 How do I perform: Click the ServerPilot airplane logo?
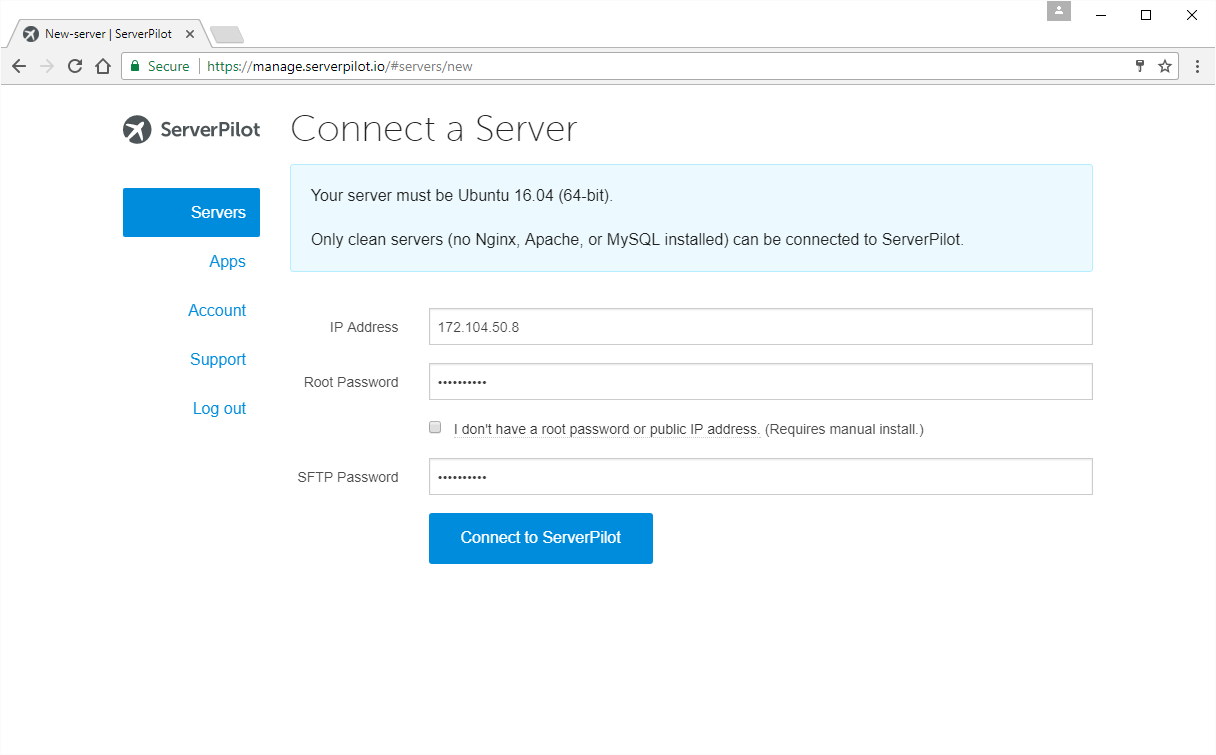click(x=137, y=130)
